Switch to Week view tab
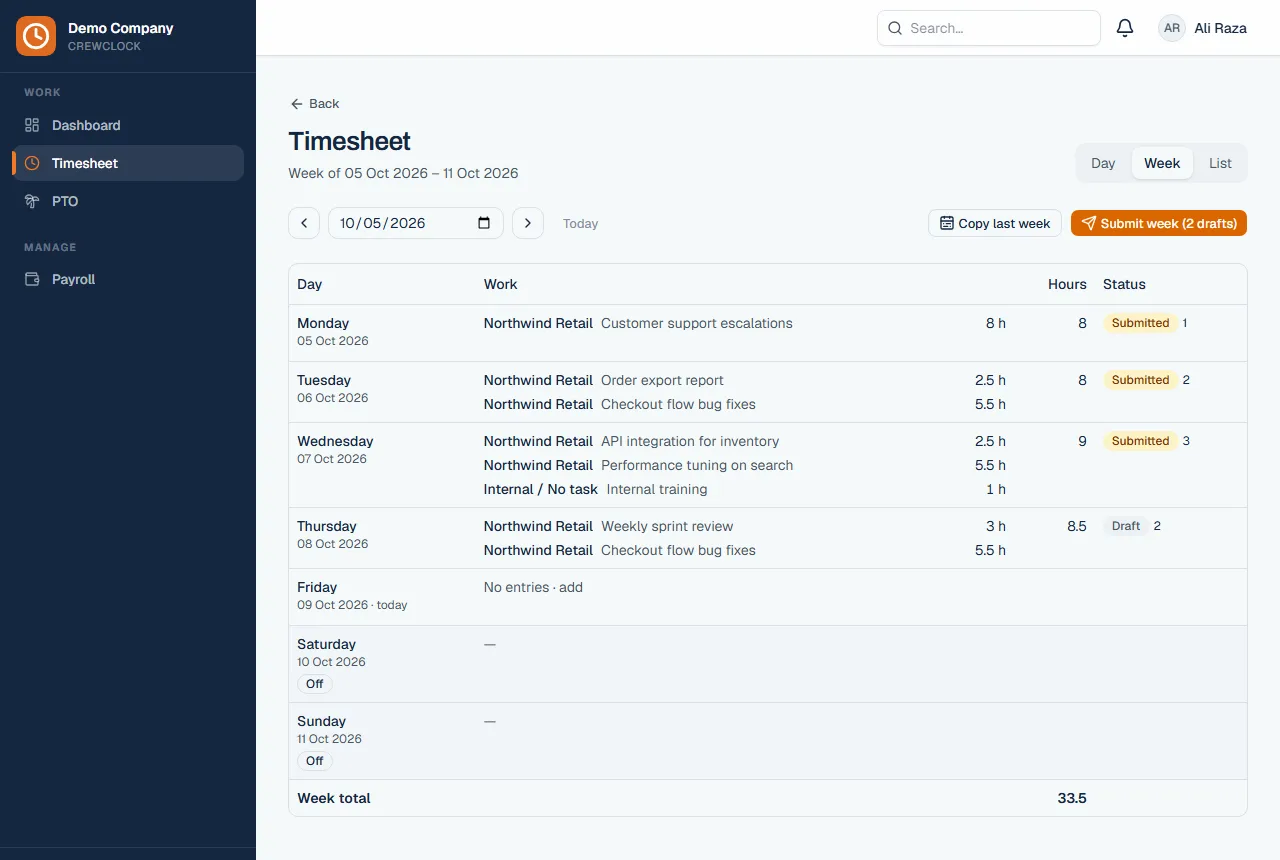1280x860 pixels. click(x=1162, y=163)
